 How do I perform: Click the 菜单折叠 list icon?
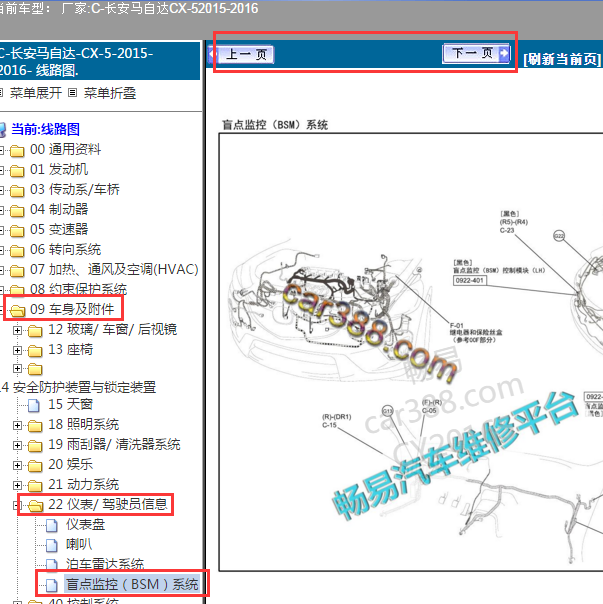coord(72,93)
